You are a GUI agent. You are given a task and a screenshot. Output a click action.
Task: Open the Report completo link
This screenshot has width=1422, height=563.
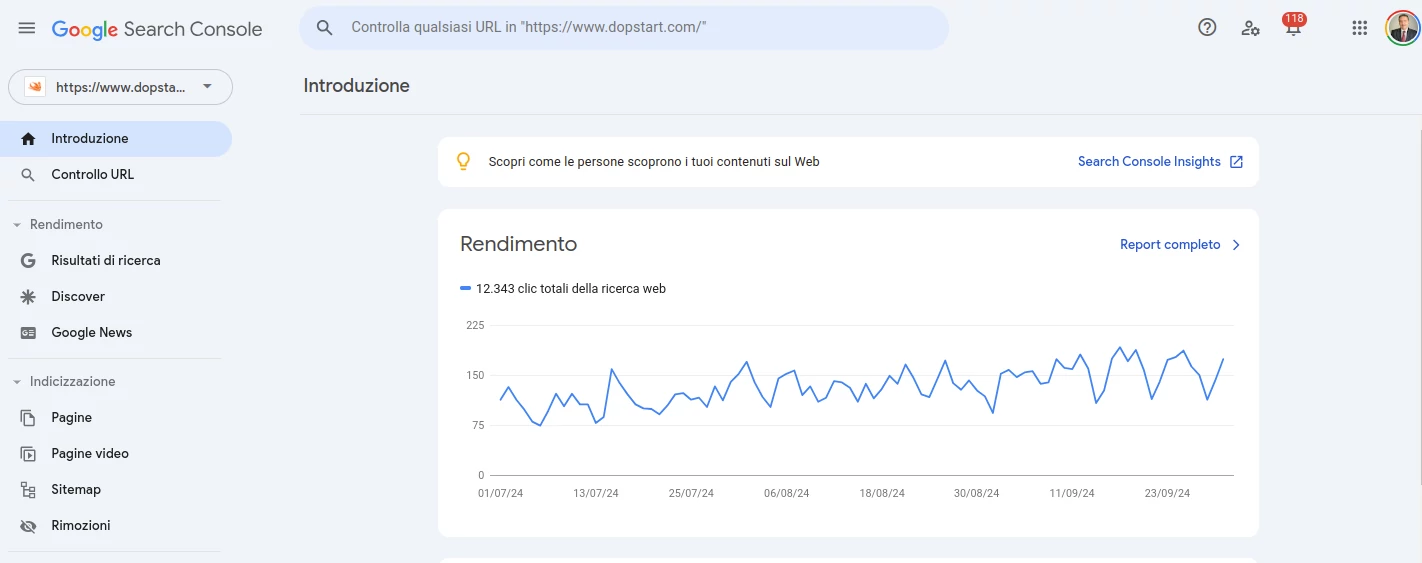click(1170, 245)
